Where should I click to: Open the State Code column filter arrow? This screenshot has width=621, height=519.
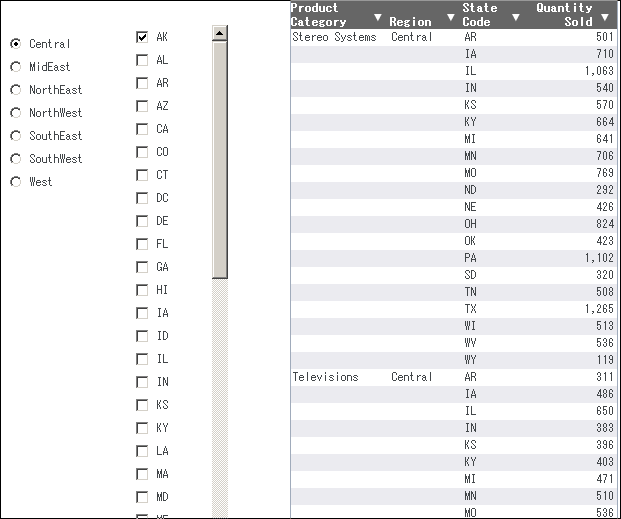point(515,17)
